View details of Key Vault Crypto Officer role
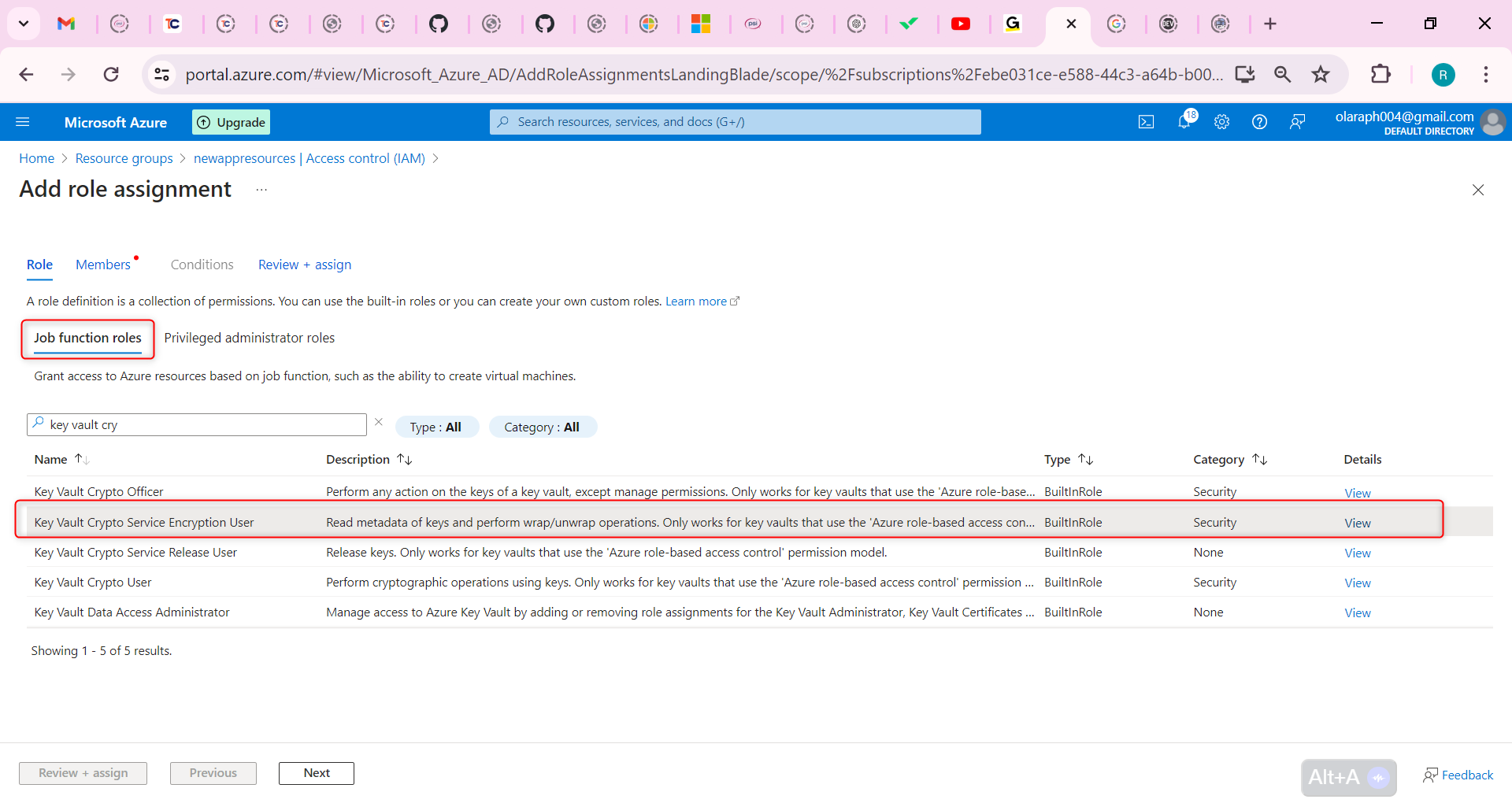Screen dimensions: 1512x803 click(1357, 492)
